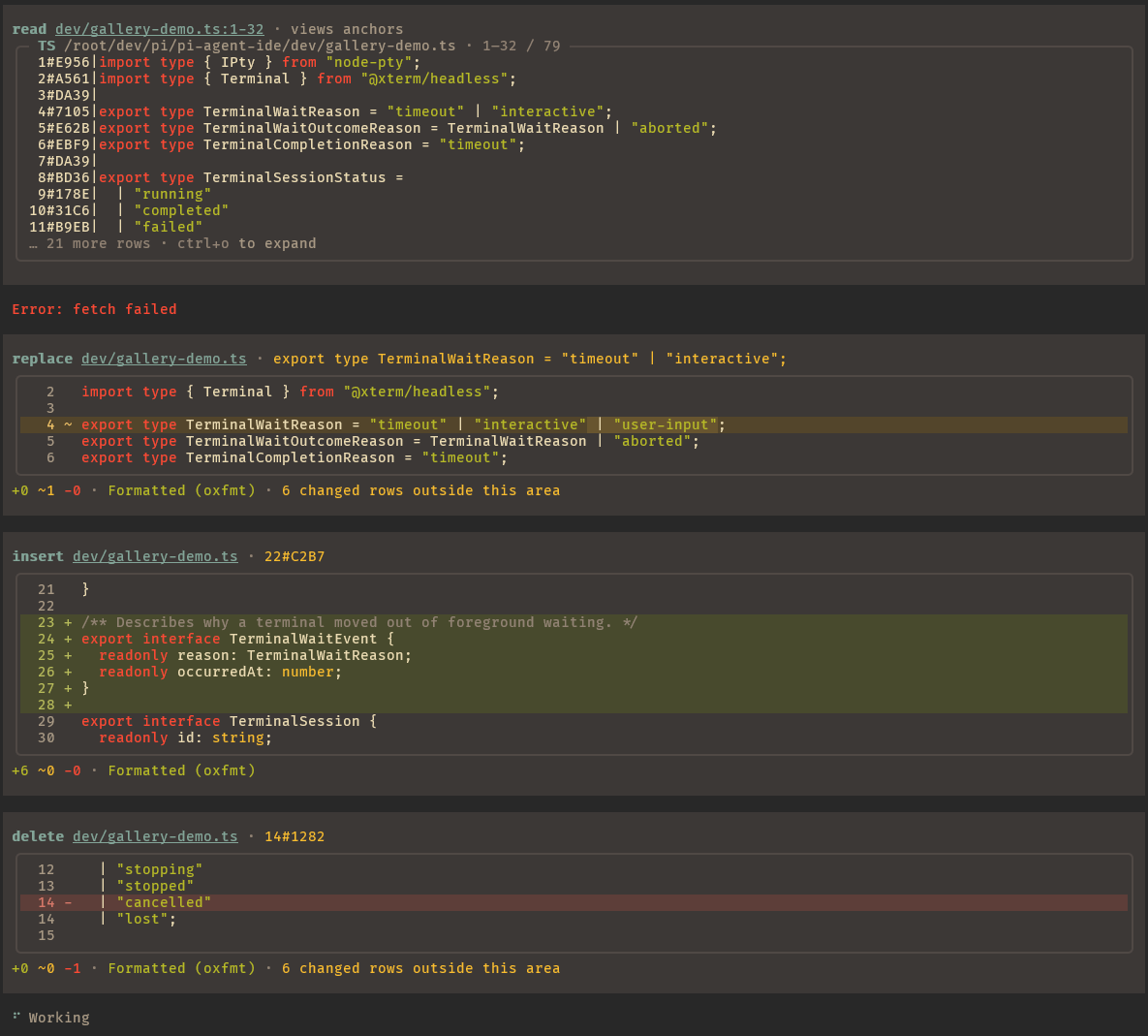Image resolution: width=1148 pixels, height=1036 pixels.
Task: Click the highlighted "user-input" addition
Action: (666, 424)
